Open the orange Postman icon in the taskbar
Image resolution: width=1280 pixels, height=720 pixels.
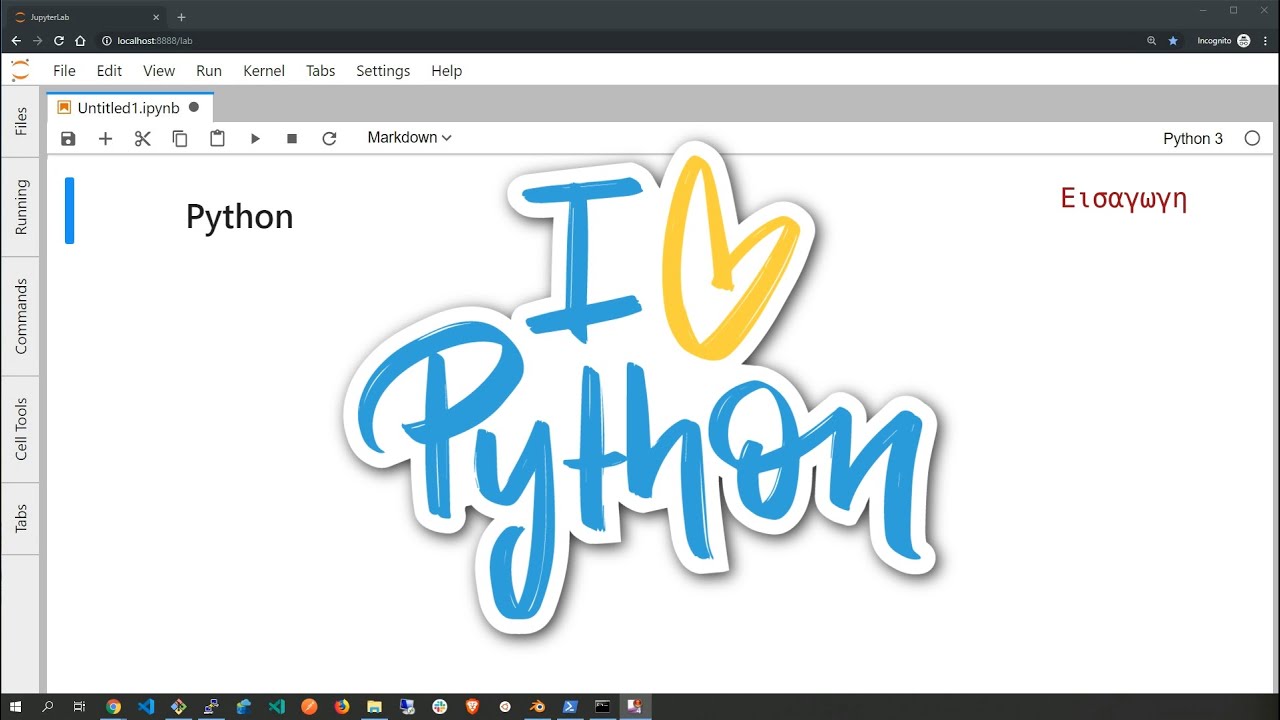pyautogui.click(x=309, y=707)
